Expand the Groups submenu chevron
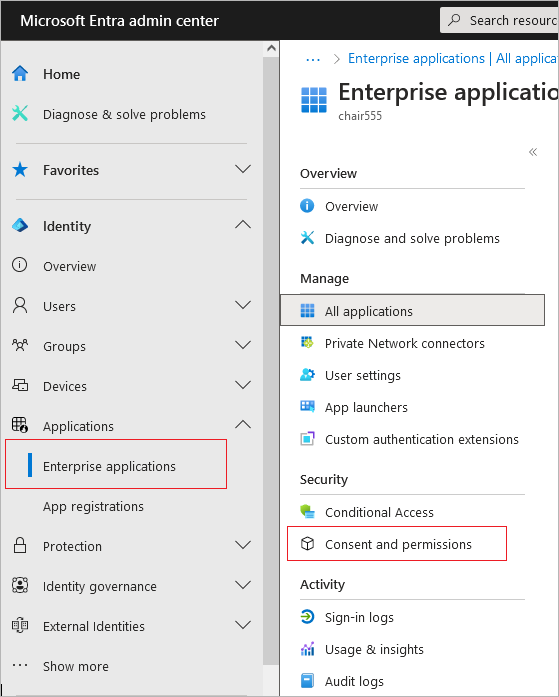 (243, 345)
